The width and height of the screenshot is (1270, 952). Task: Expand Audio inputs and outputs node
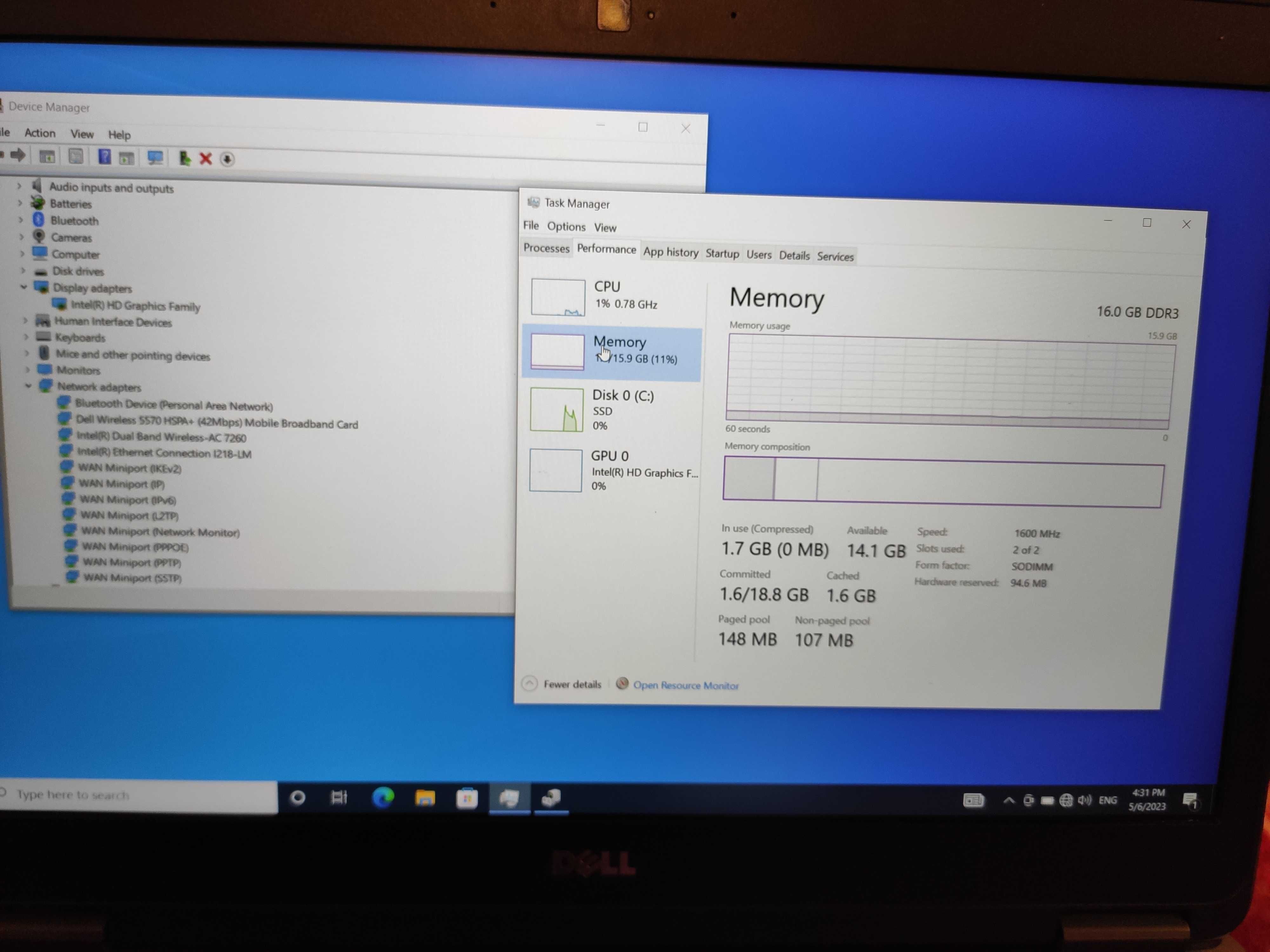[x=19, y=186]
